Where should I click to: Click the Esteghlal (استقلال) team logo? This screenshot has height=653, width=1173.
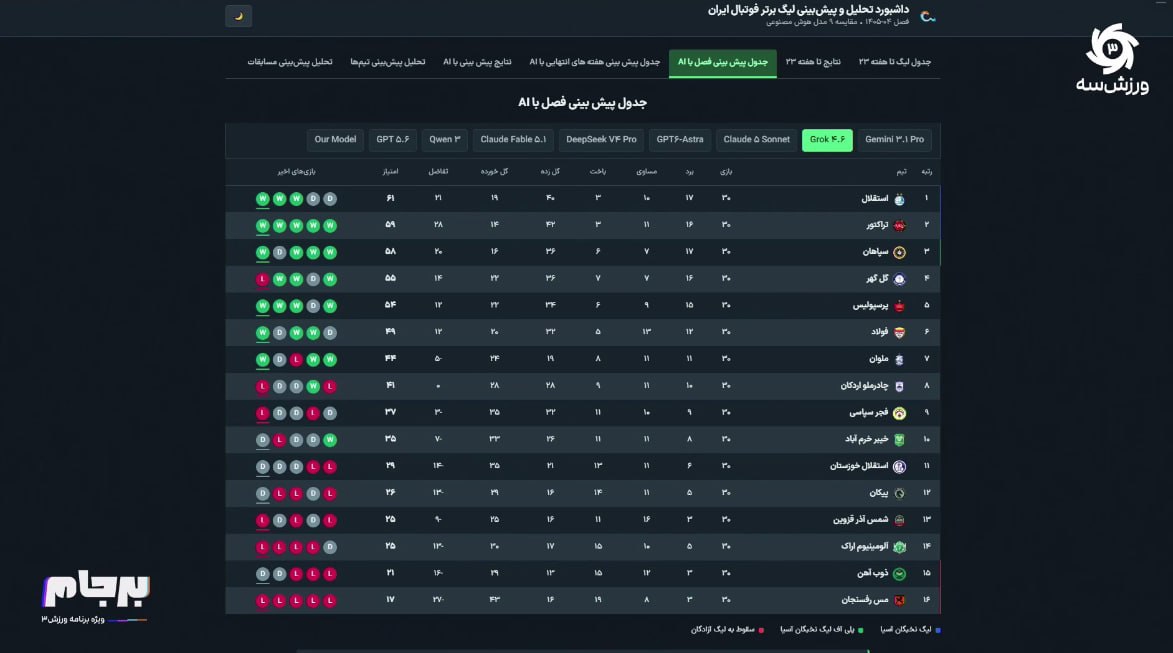point(899,199)
